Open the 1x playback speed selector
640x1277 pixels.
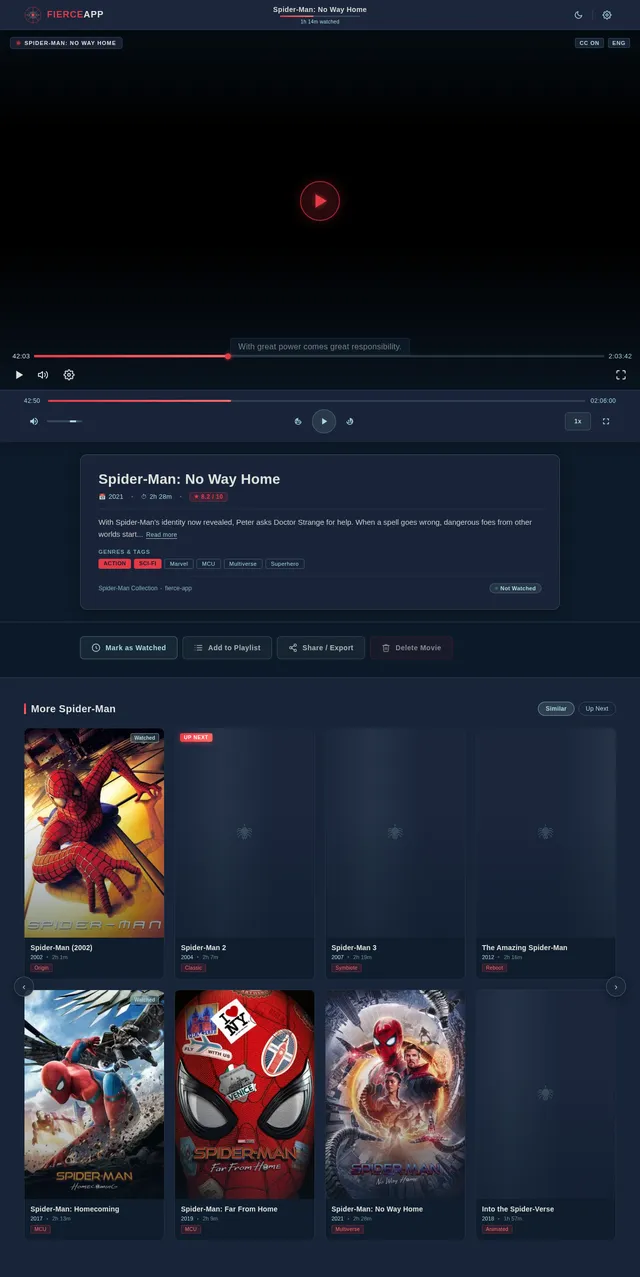point(577,421)
